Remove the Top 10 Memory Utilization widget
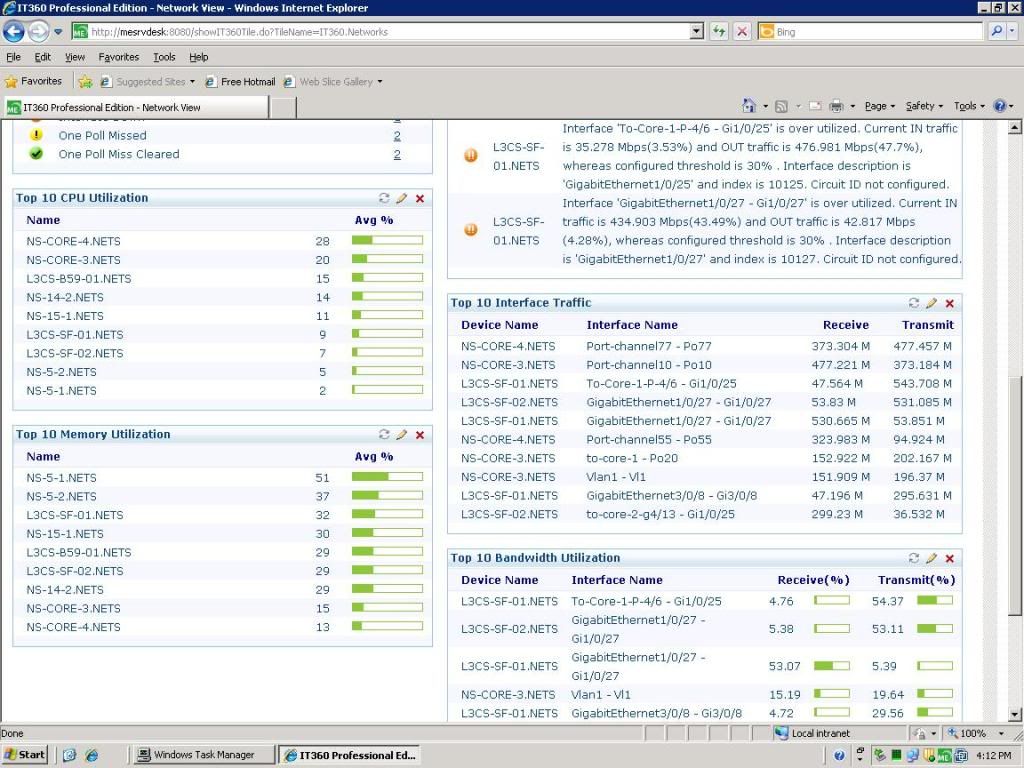1024x768 pixels. point(420,435)
